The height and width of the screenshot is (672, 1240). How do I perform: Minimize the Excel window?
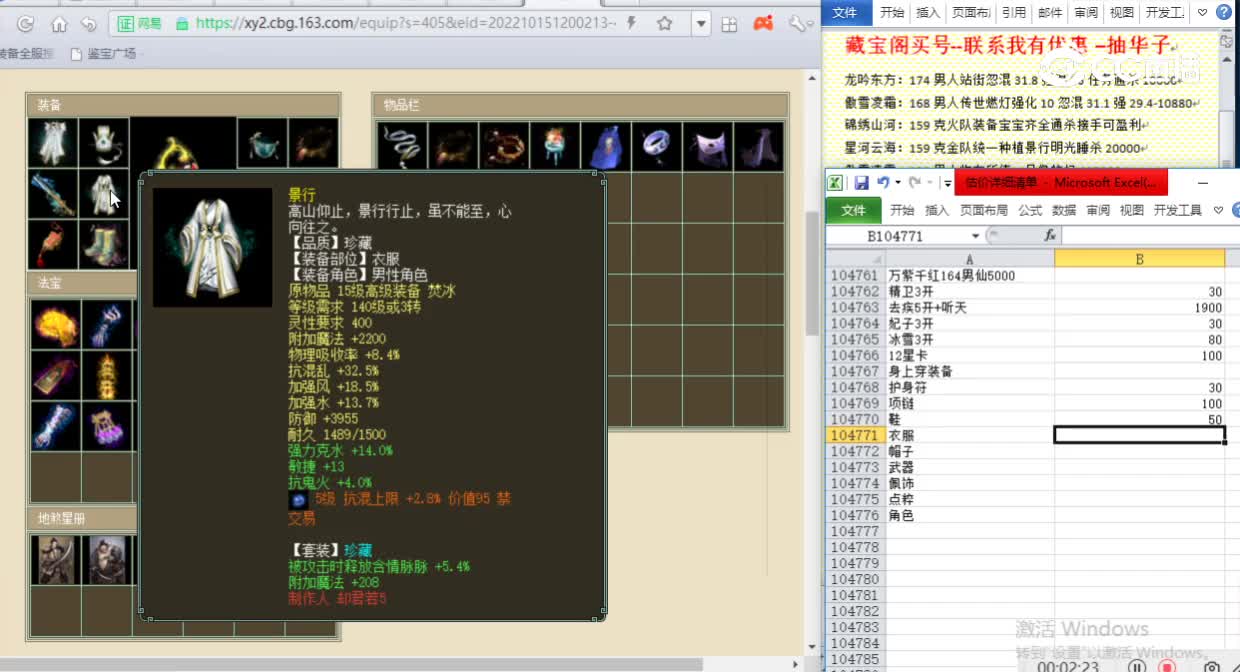pos(1203,184)
